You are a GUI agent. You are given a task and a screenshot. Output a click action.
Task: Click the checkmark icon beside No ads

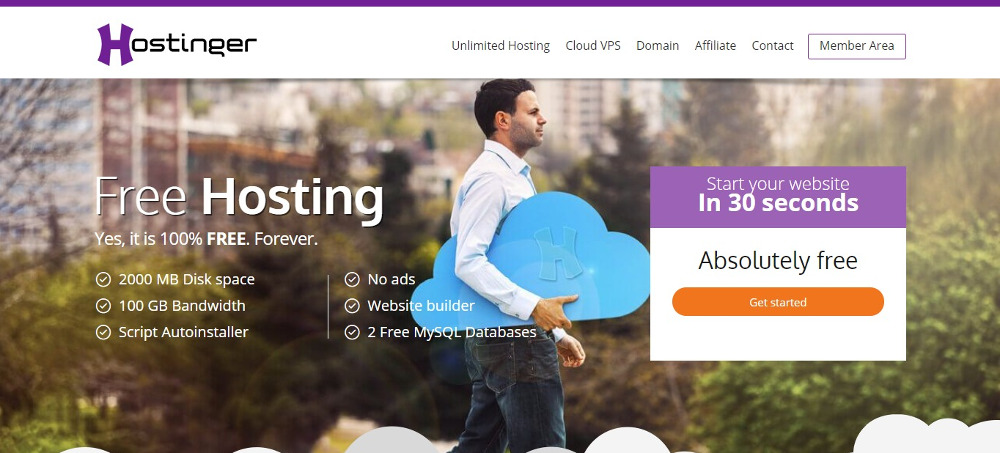click(352, 279)
